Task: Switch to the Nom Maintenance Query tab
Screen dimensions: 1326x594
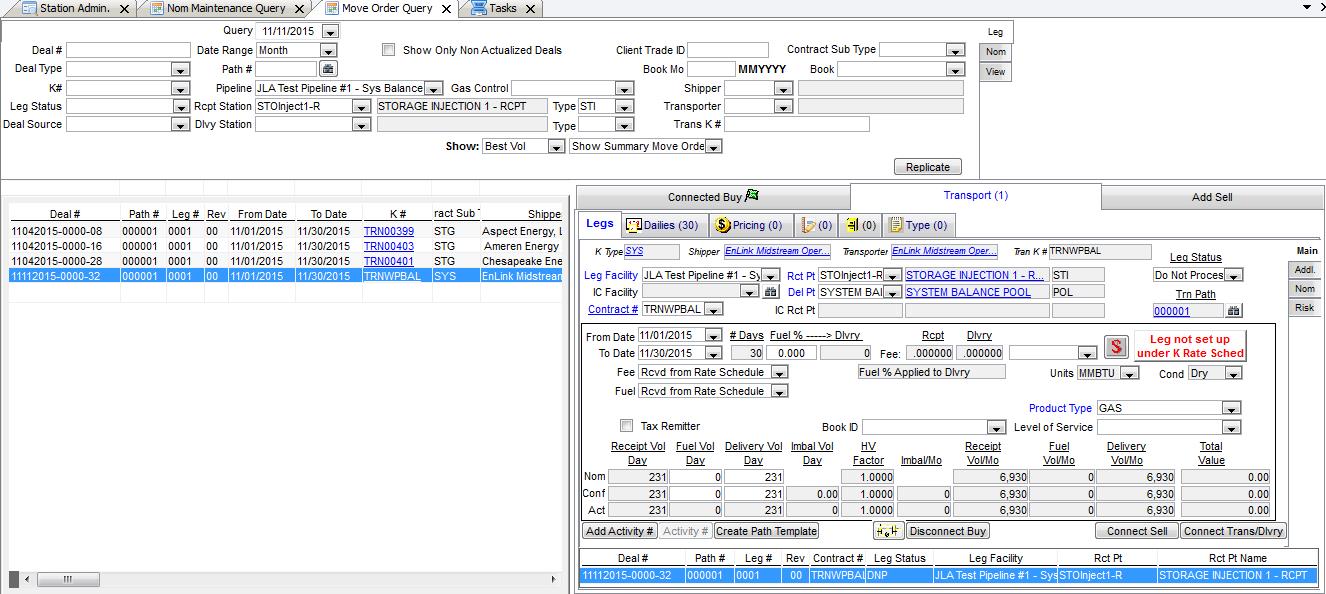Action: (x=225, y=8)
